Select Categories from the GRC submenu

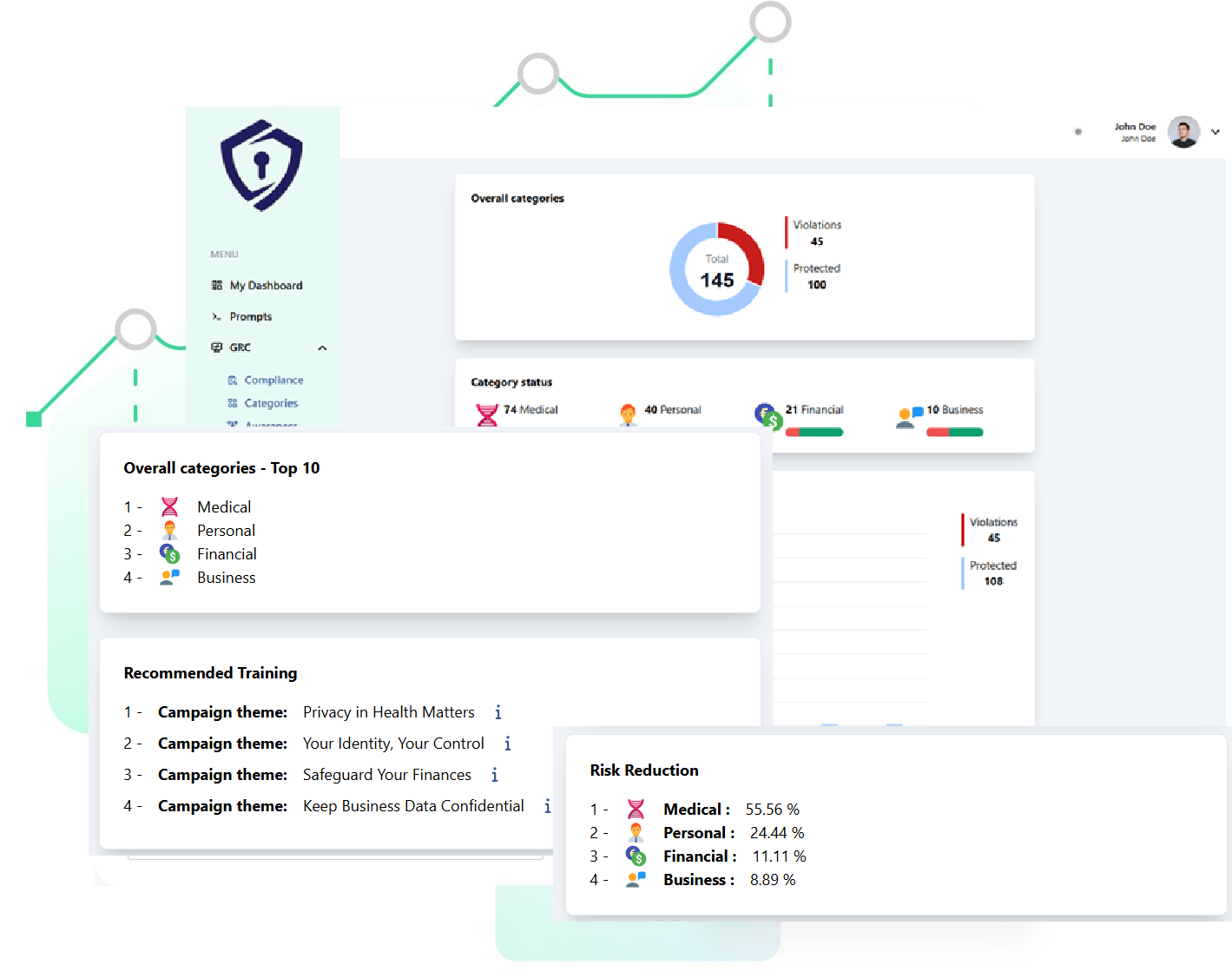point(271,403)
